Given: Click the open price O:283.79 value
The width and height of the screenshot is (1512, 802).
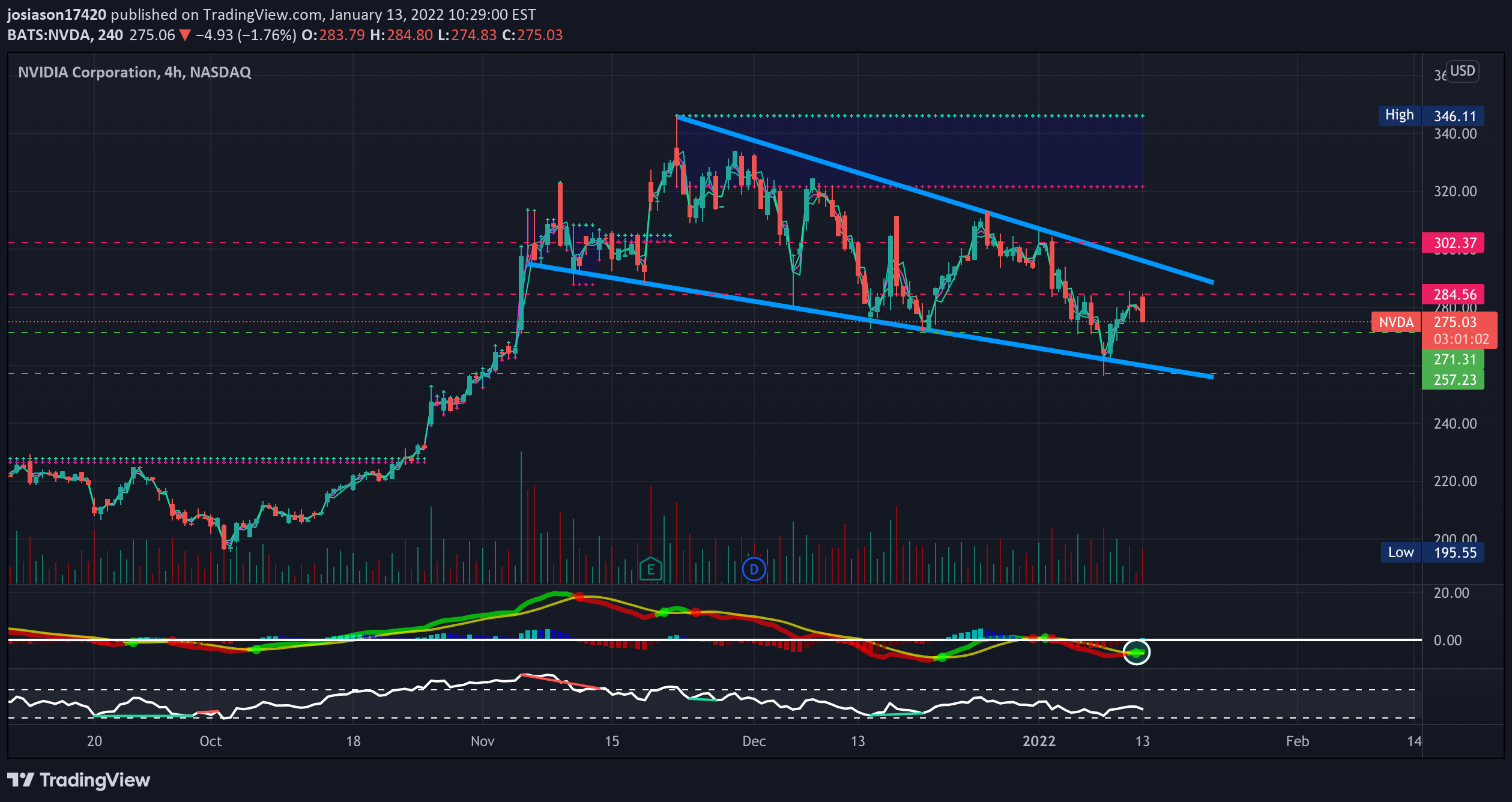Looking at the screenshot, I should click(333, 35).
